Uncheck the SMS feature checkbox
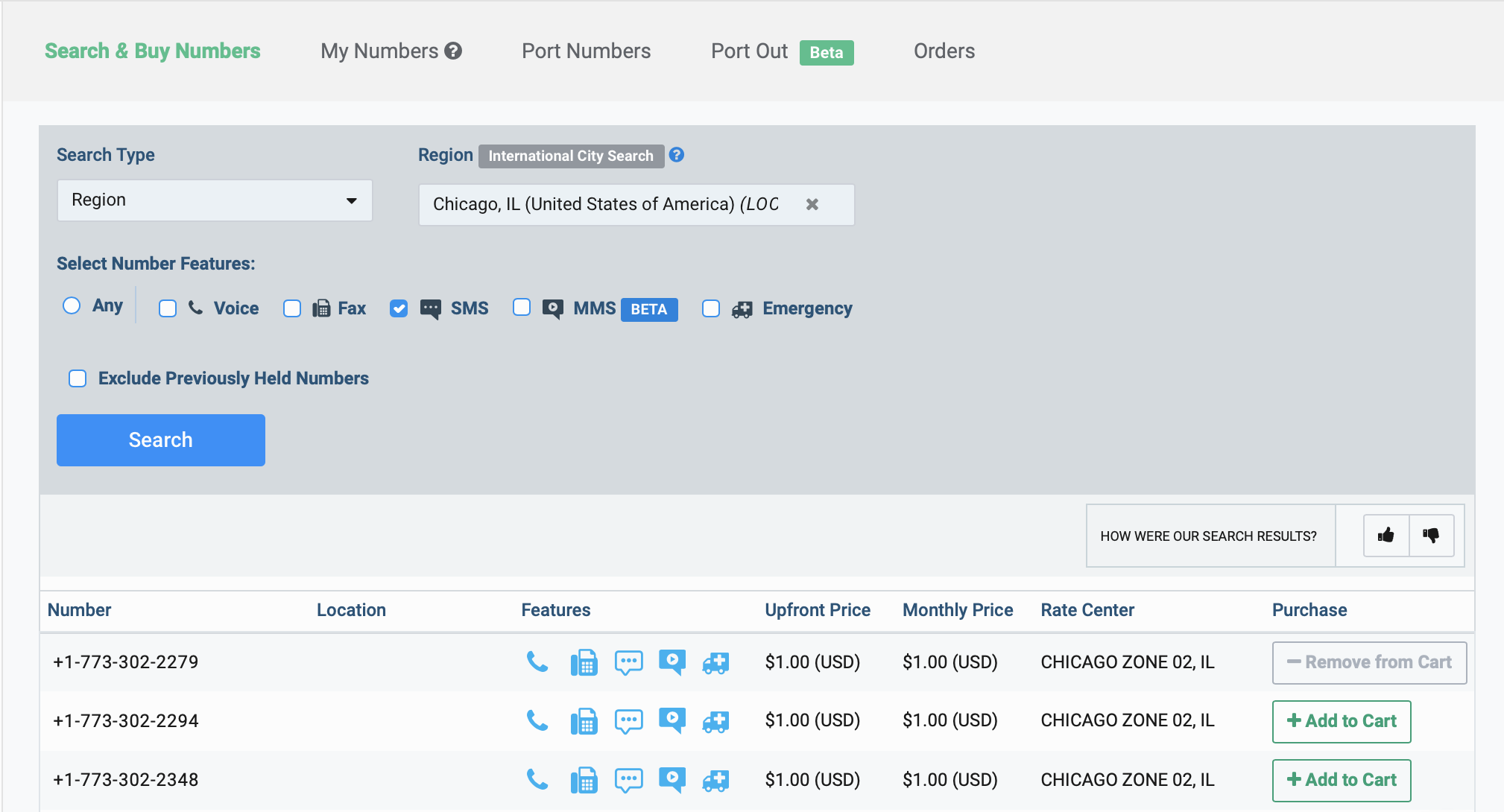This screenshot has width=1504, height=812. 399,308
